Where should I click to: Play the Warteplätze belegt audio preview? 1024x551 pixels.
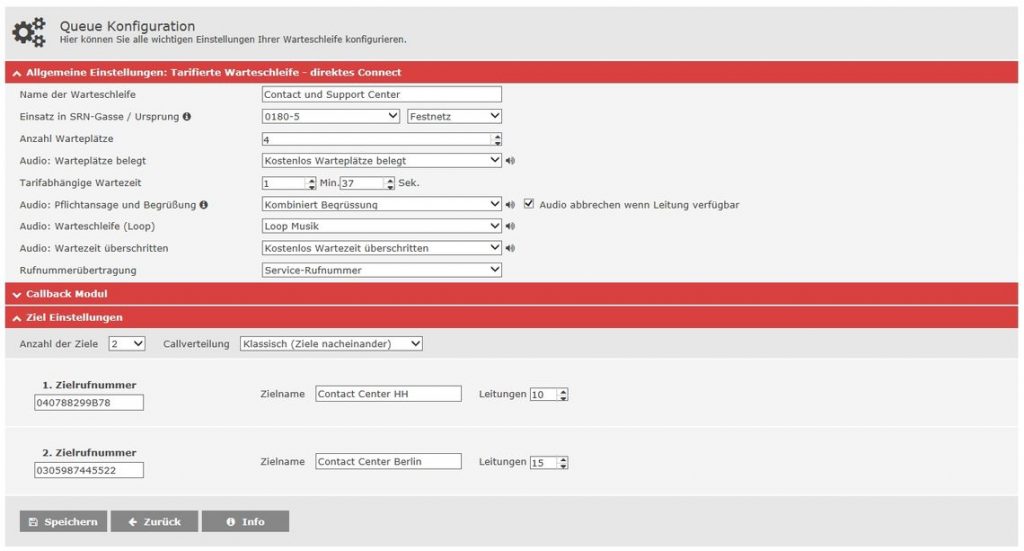coord(510,160)
